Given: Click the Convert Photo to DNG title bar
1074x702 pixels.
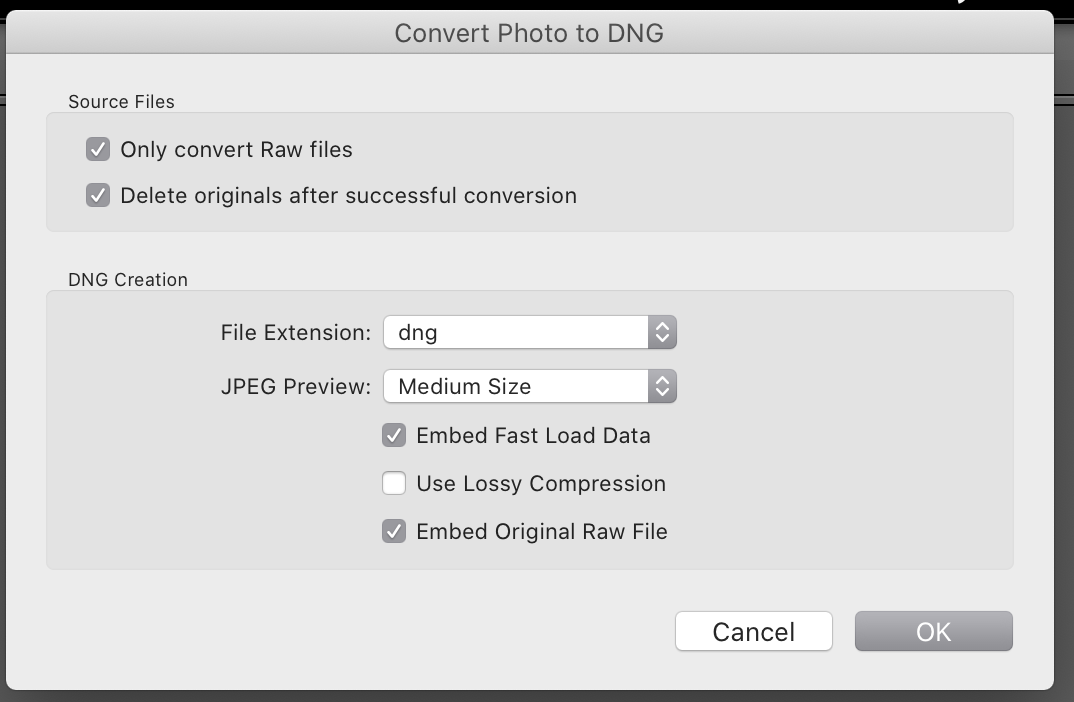Looking at the screenshot, I should coord(529,33).
